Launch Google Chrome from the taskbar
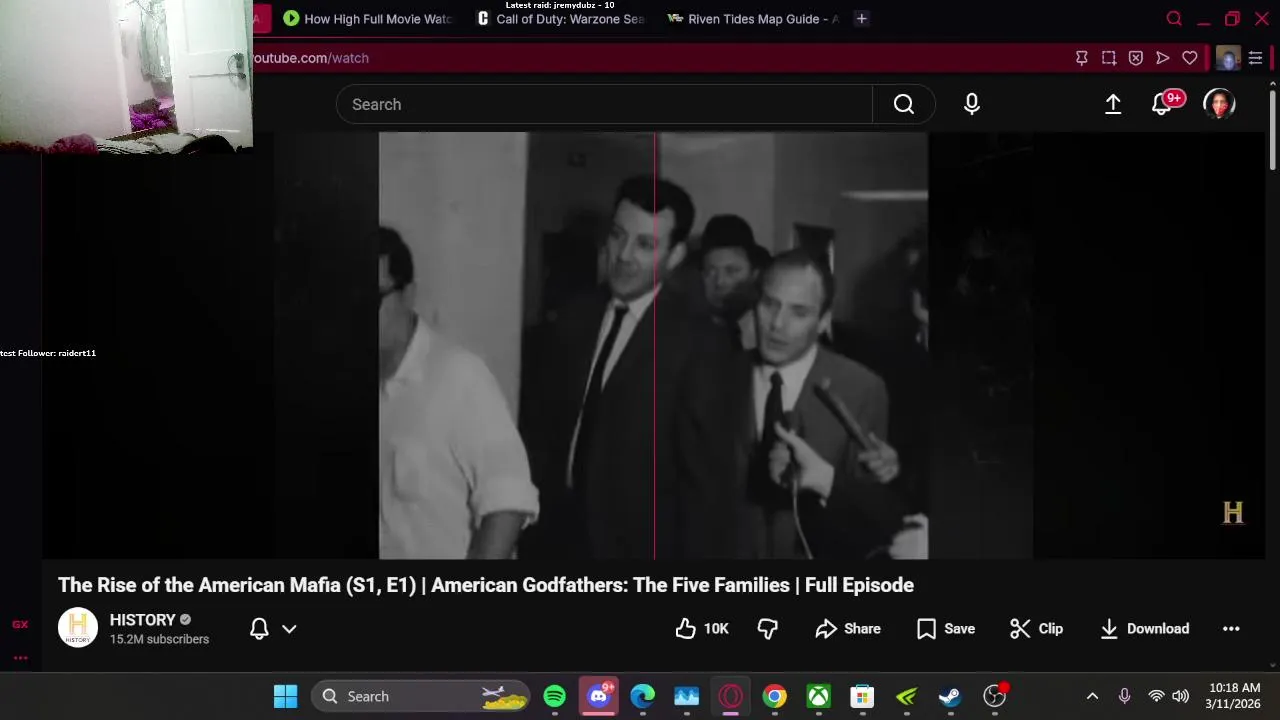This screenshot has width=1280, height=720. point(775,696)
